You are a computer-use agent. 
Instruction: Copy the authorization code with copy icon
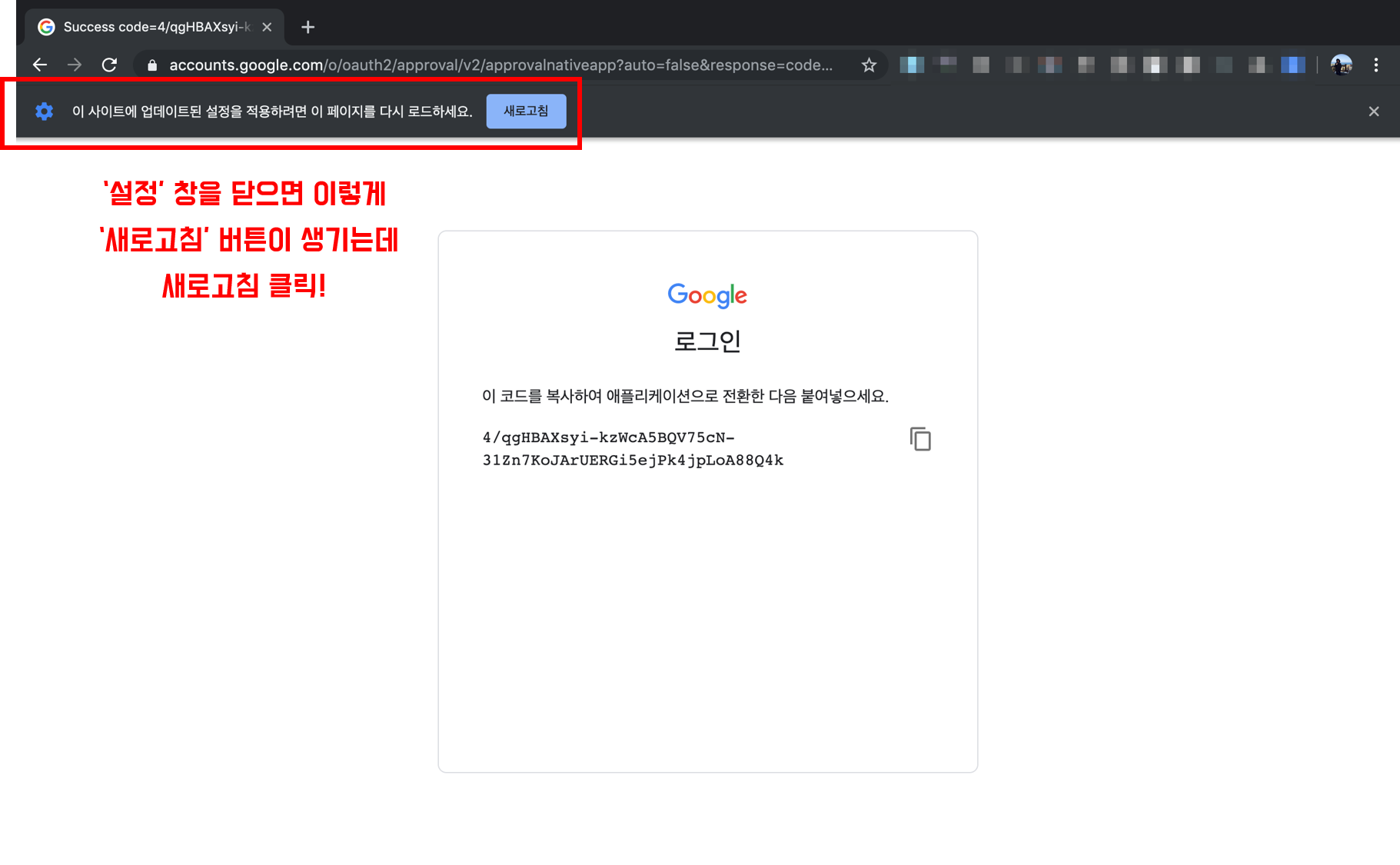[920, 439]
